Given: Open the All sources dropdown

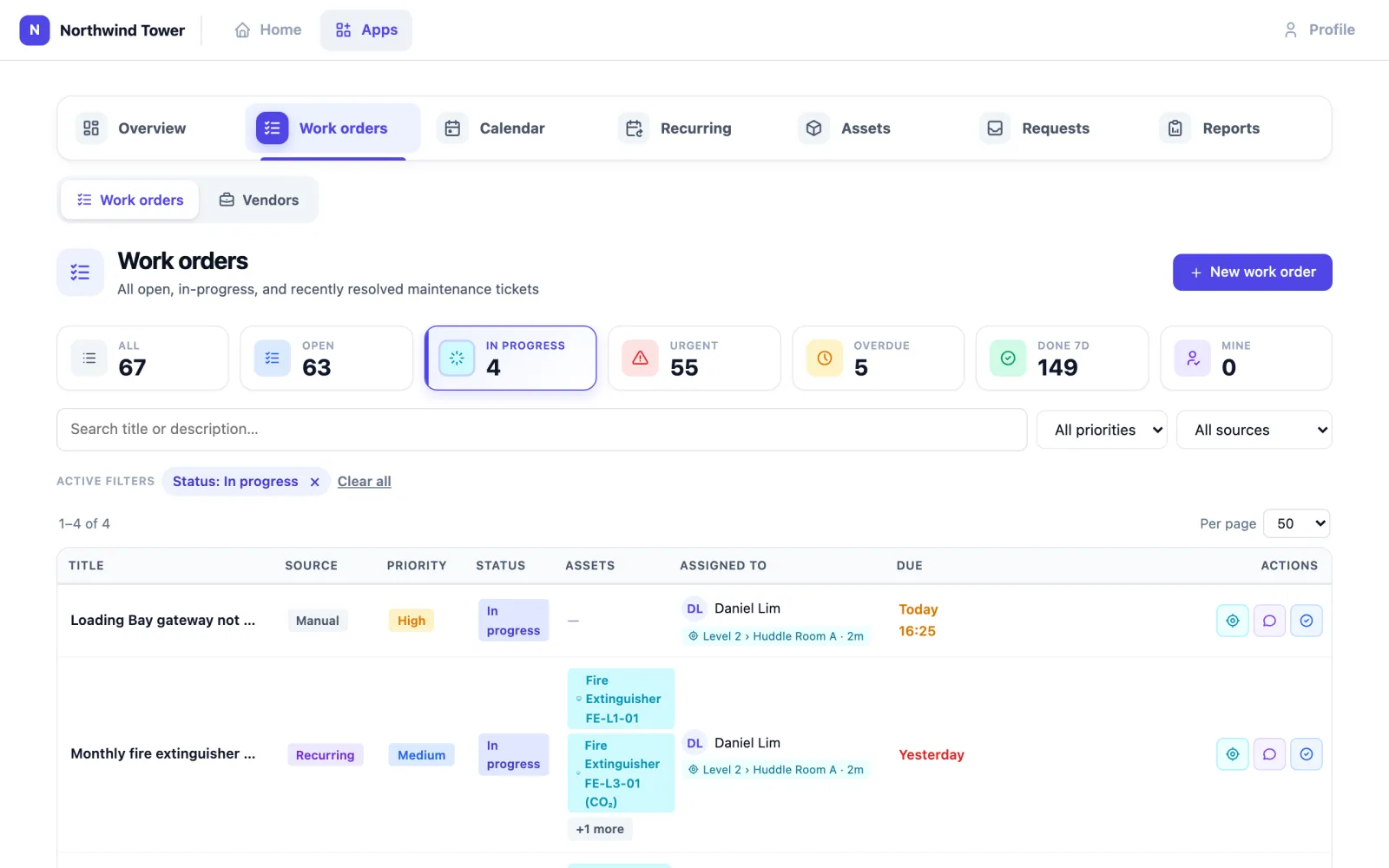Looking at the screenshot, I should pyautogui.click(x=1254, y=430).
